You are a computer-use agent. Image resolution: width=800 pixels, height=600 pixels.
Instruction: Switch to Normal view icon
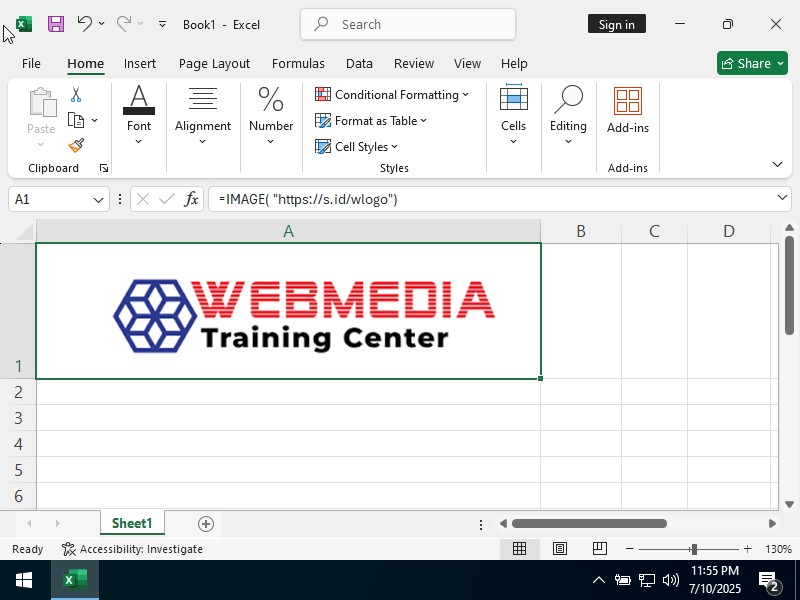[x=519, y=548]
